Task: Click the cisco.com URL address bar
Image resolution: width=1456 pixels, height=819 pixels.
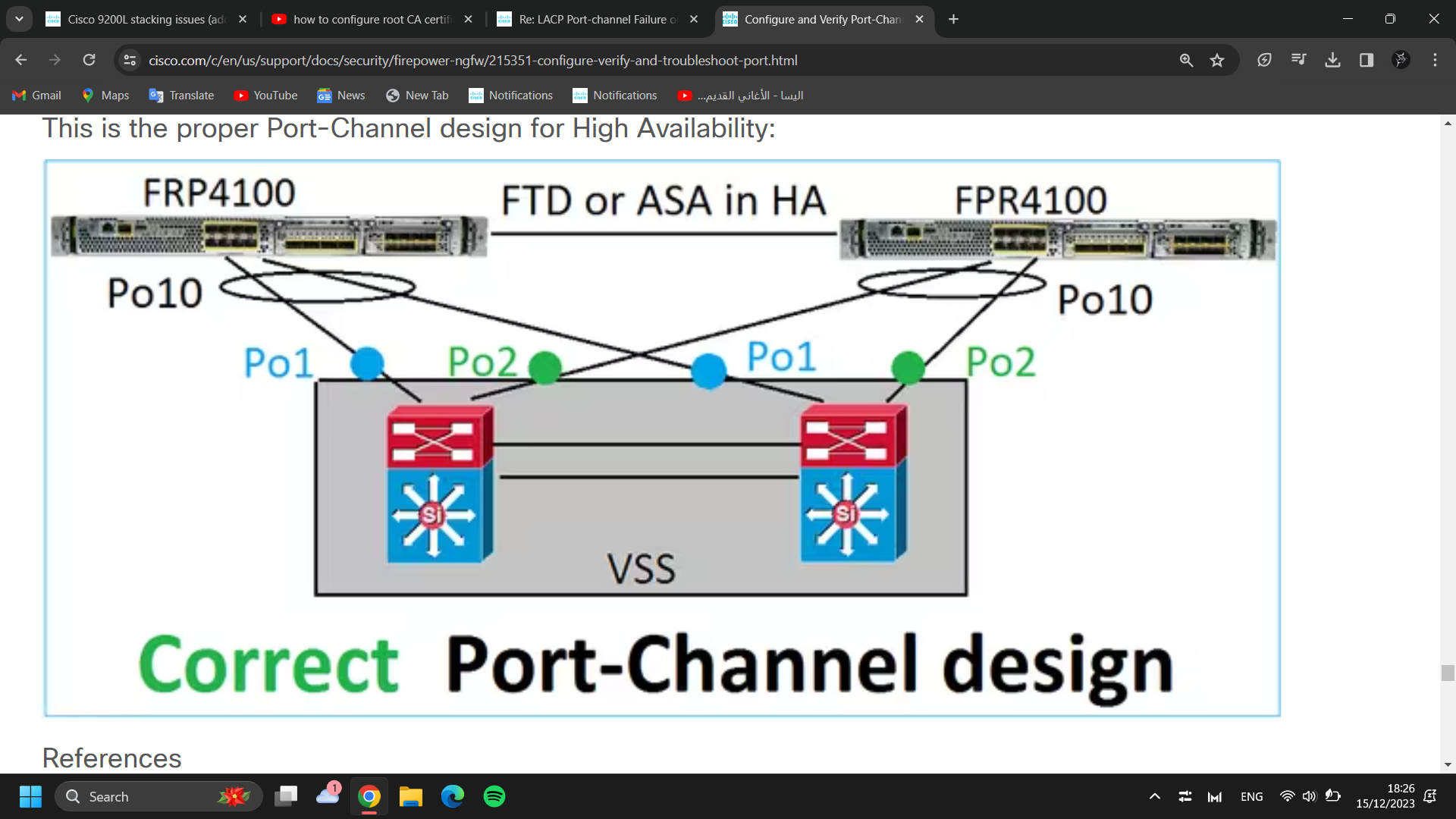Action: click(x=472, y=60)
